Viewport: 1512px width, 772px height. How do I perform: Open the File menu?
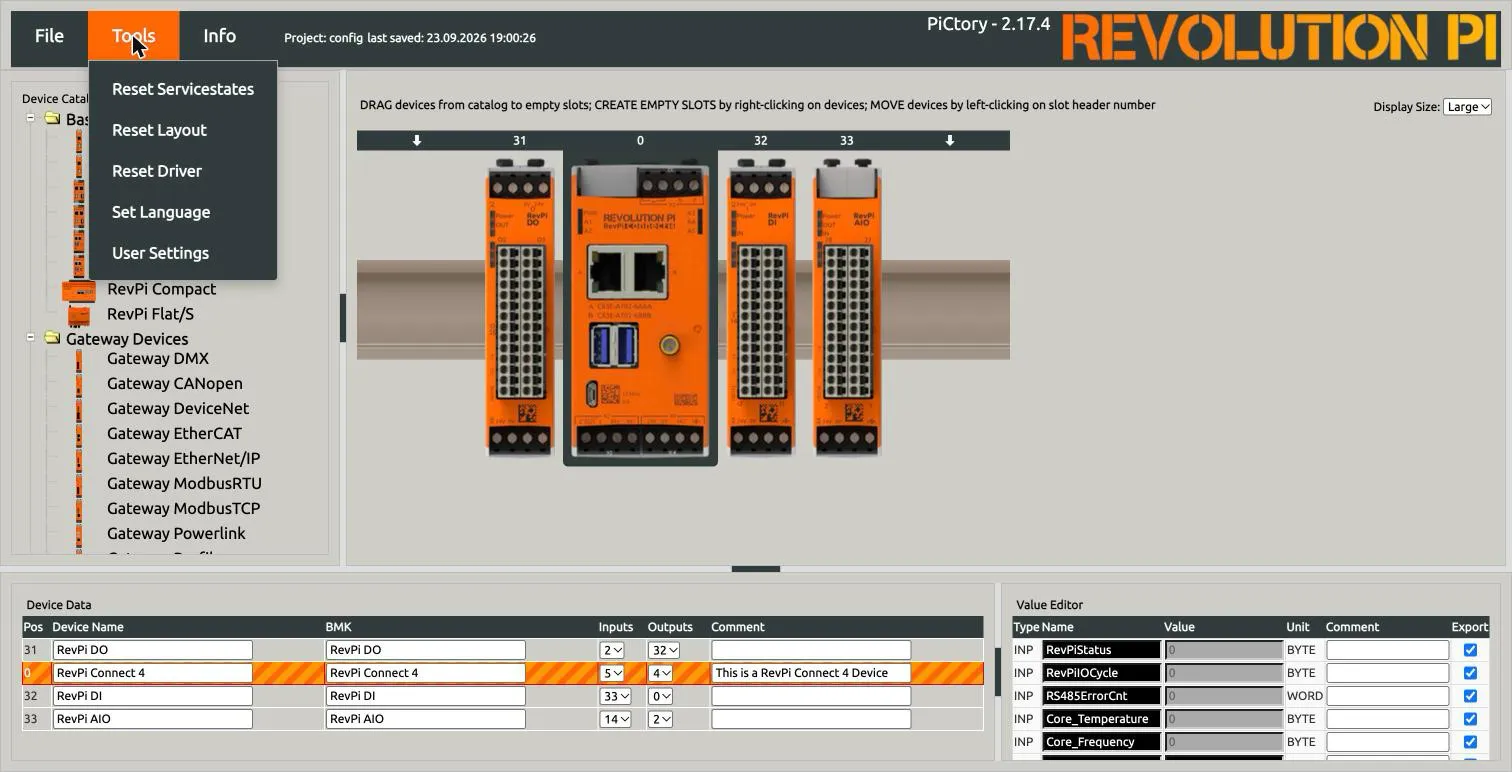point(49,37)
